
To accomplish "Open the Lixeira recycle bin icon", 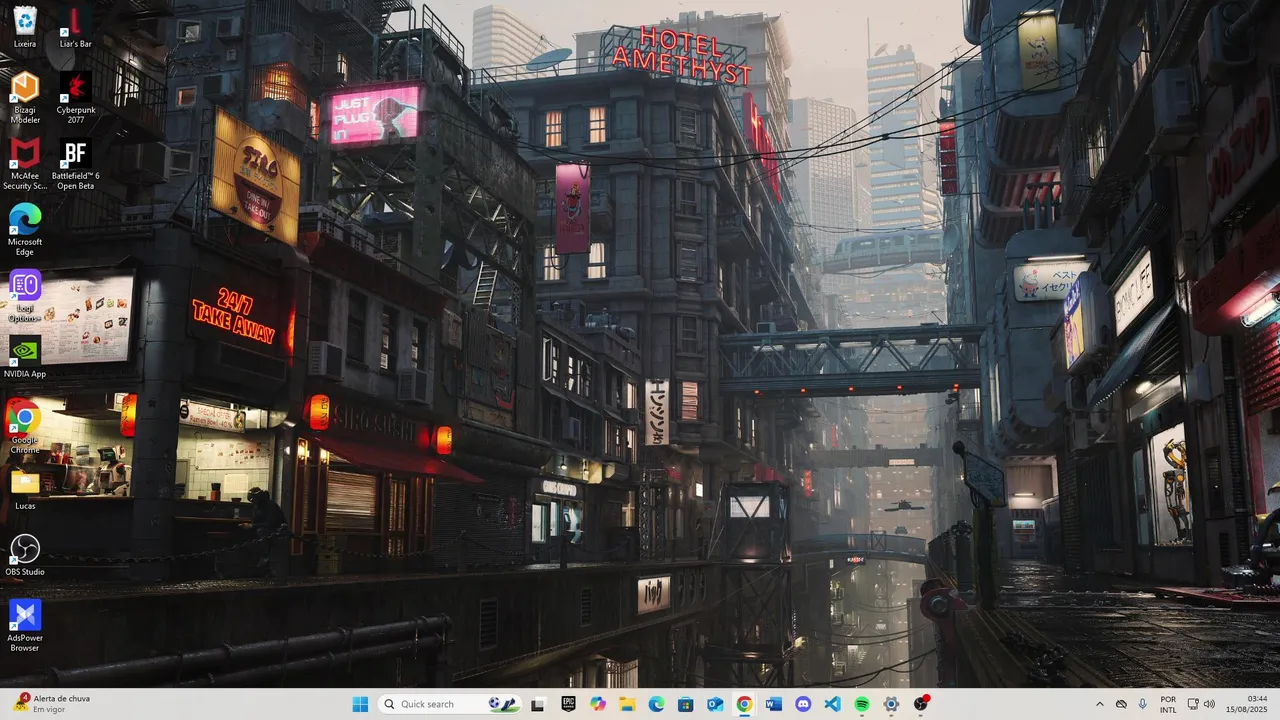I will (25, 27).
